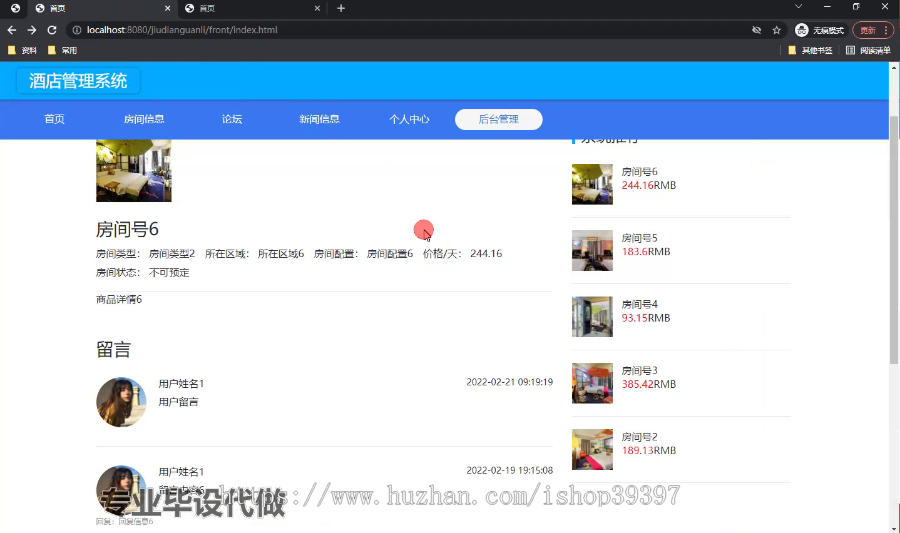Screen dimensions: 900x533
Task: Click the page vertical scrollbar thumb
Action: pos(894,240)
